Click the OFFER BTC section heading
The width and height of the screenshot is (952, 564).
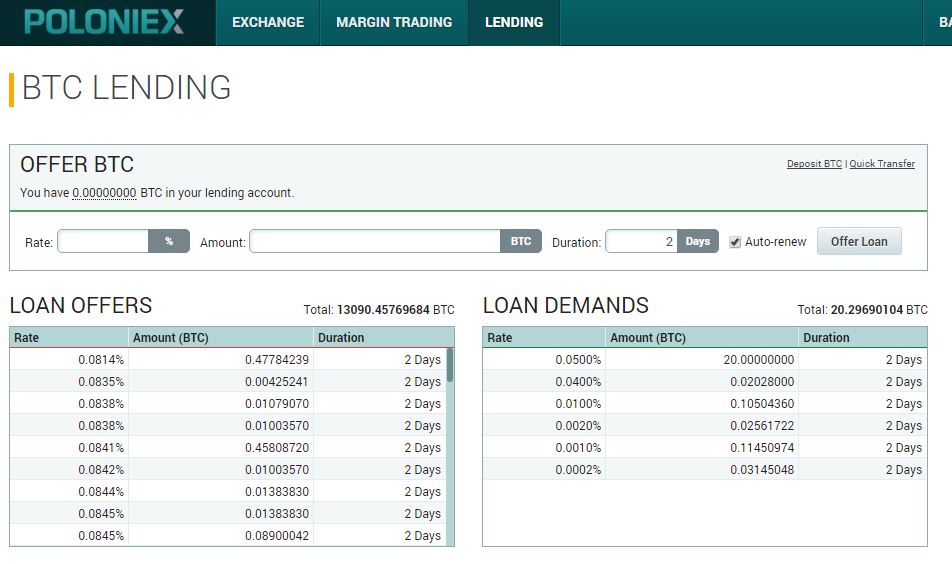click(x=77, y=165)
